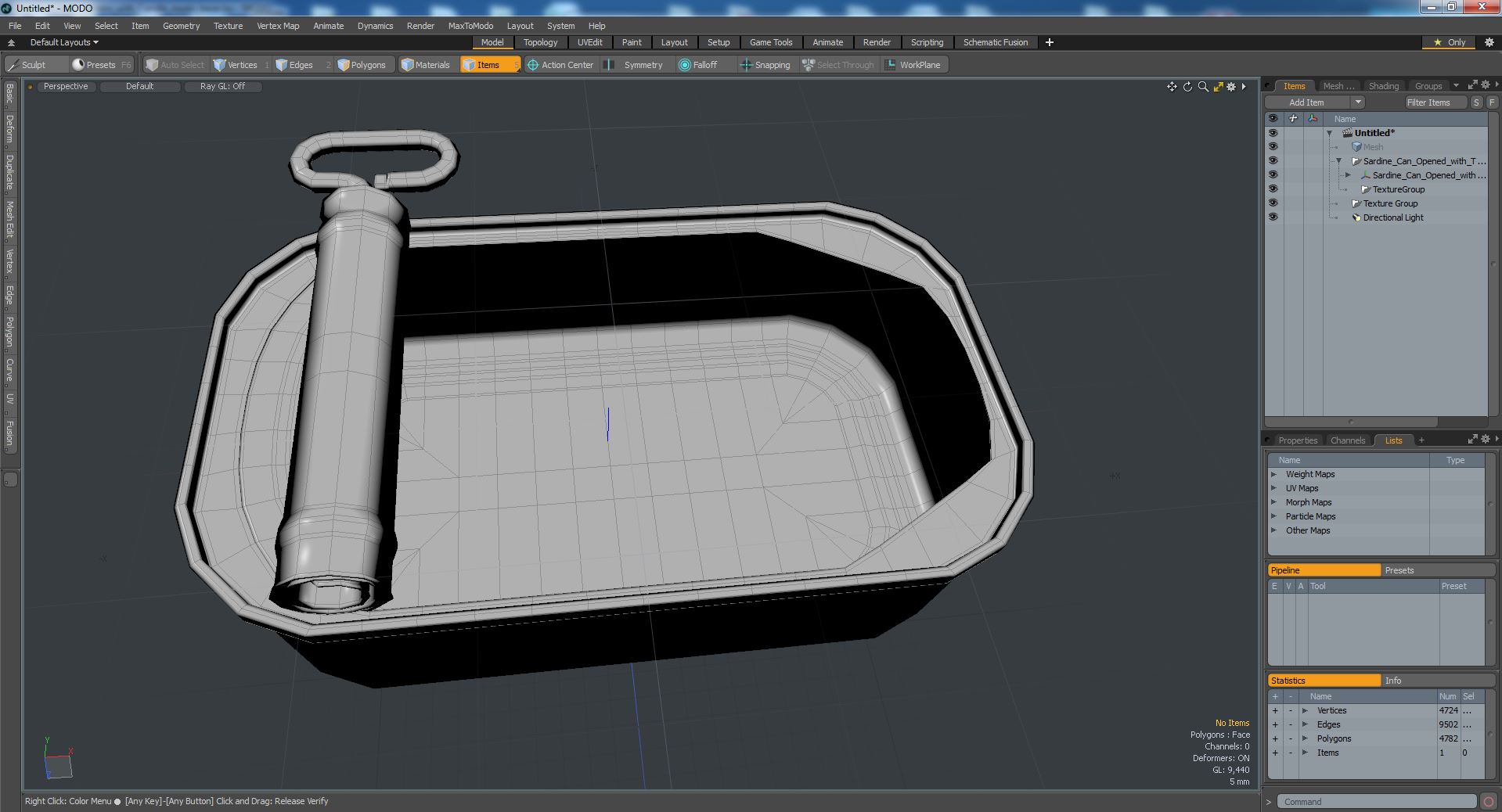1502x812 pixels.
Task: Maximize the viewport with the expand icon
Action: click(1218, 87)
